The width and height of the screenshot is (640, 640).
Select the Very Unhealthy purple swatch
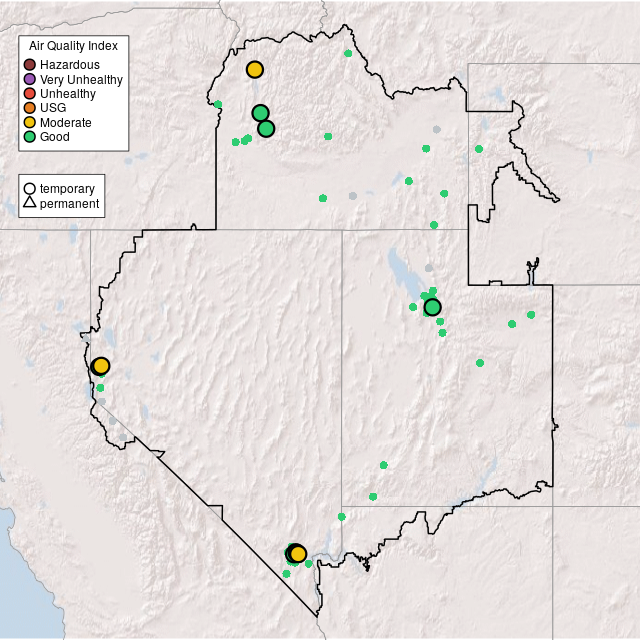pyautogui.click(x=30, y=79)
